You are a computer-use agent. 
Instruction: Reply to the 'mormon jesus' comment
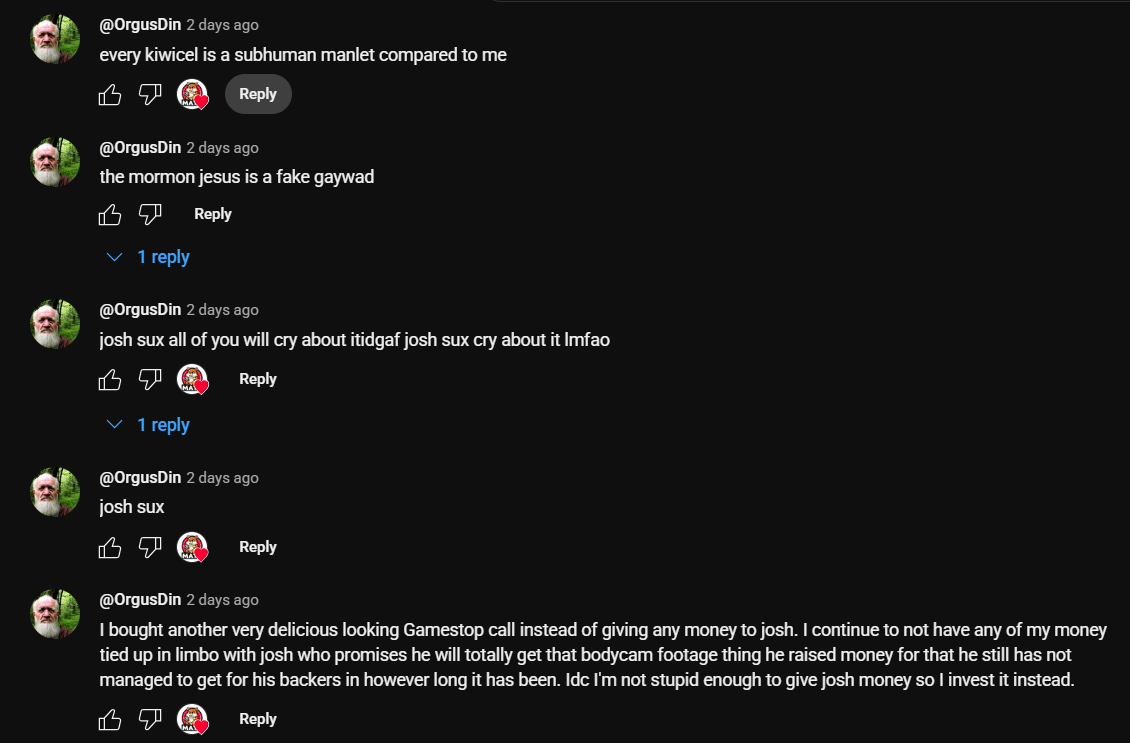point(213,214)
